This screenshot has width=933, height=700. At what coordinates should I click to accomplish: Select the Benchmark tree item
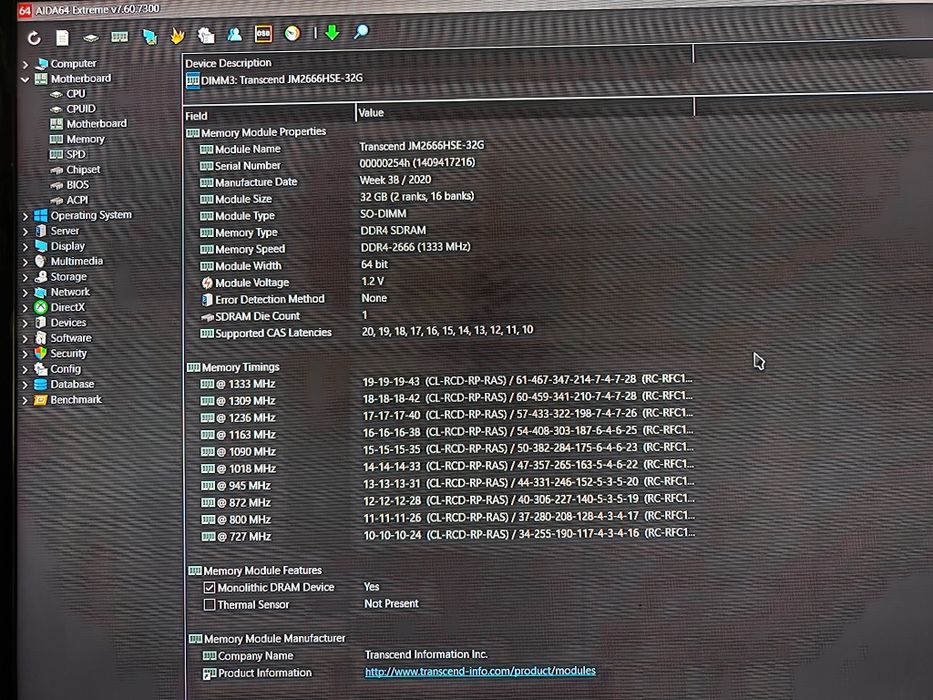pos(68,400)
